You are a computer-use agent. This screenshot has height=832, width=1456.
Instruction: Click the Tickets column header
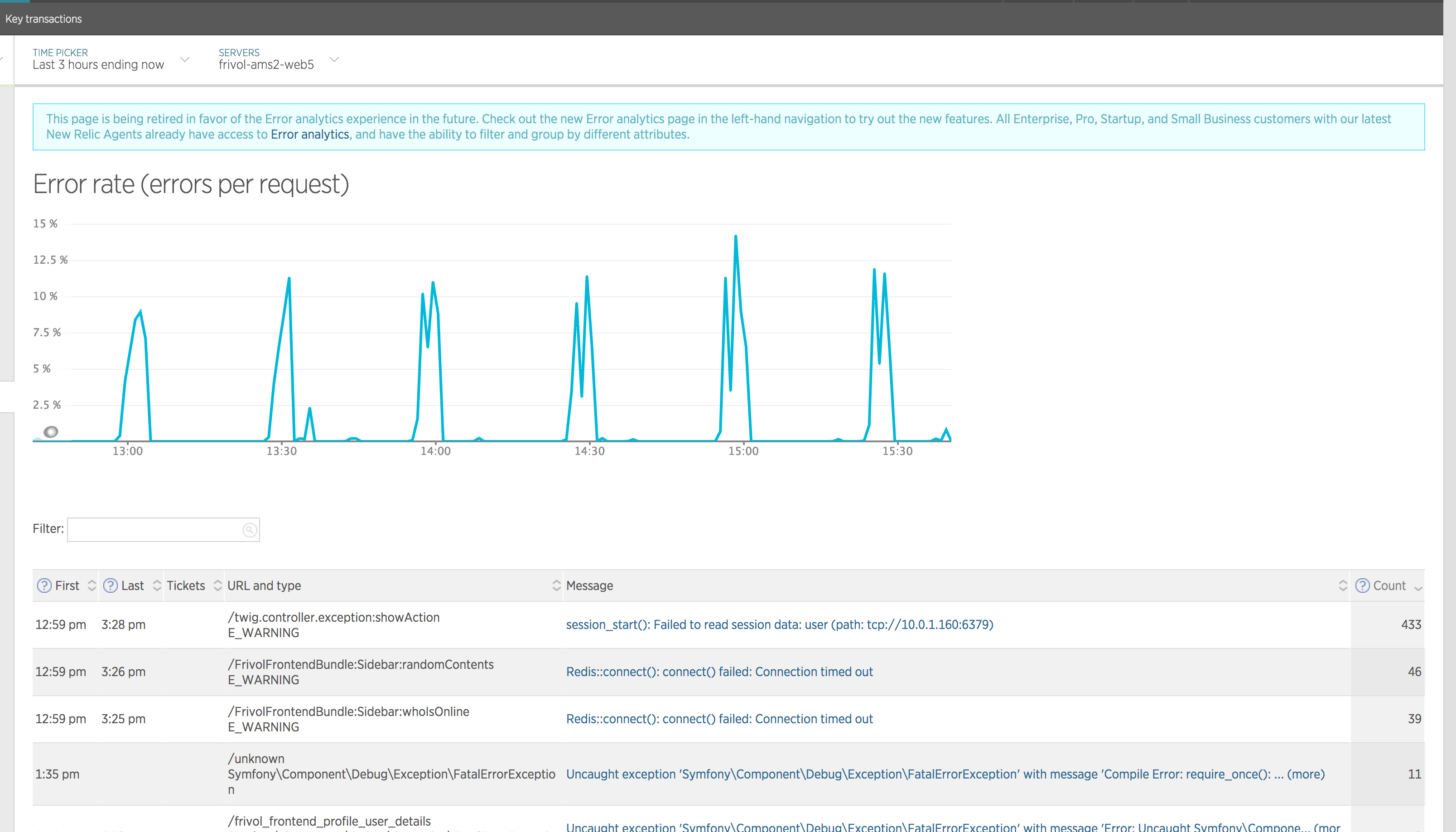(x=186, y=586)
